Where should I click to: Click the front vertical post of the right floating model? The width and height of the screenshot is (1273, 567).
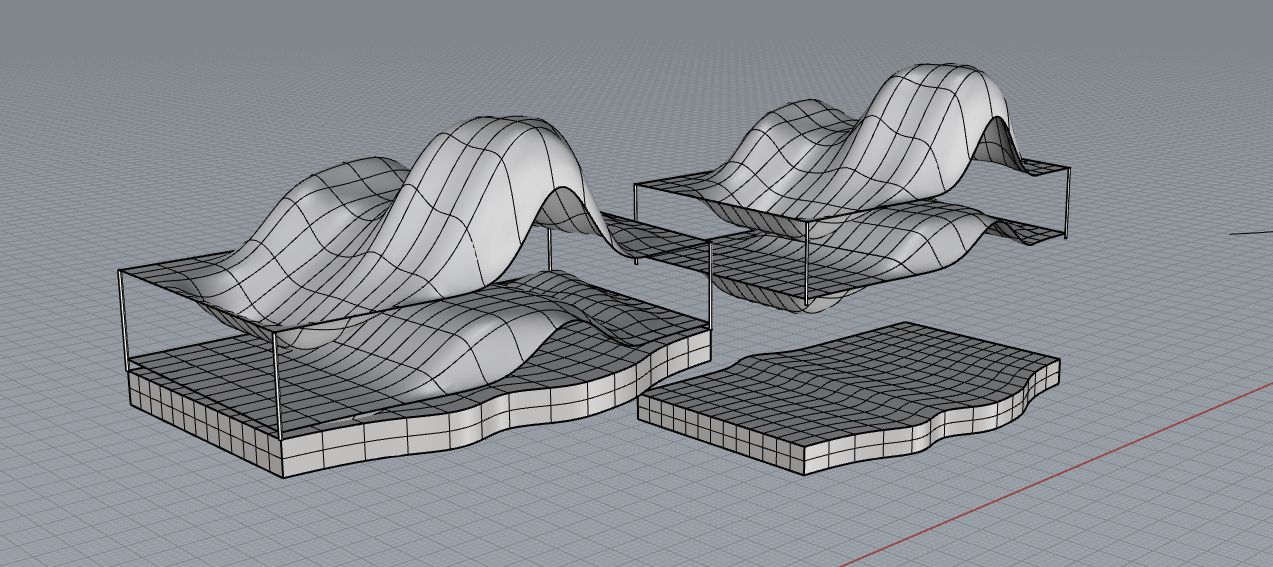806,262
